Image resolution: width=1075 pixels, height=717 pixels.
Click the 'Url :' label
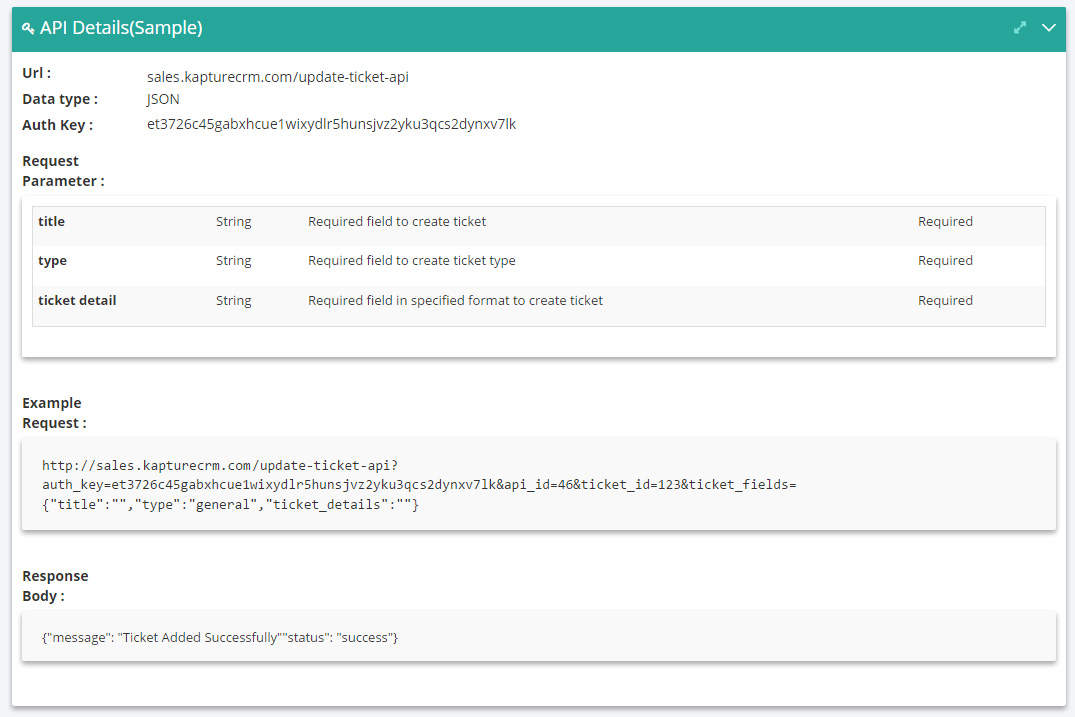(x=36, y=73)
